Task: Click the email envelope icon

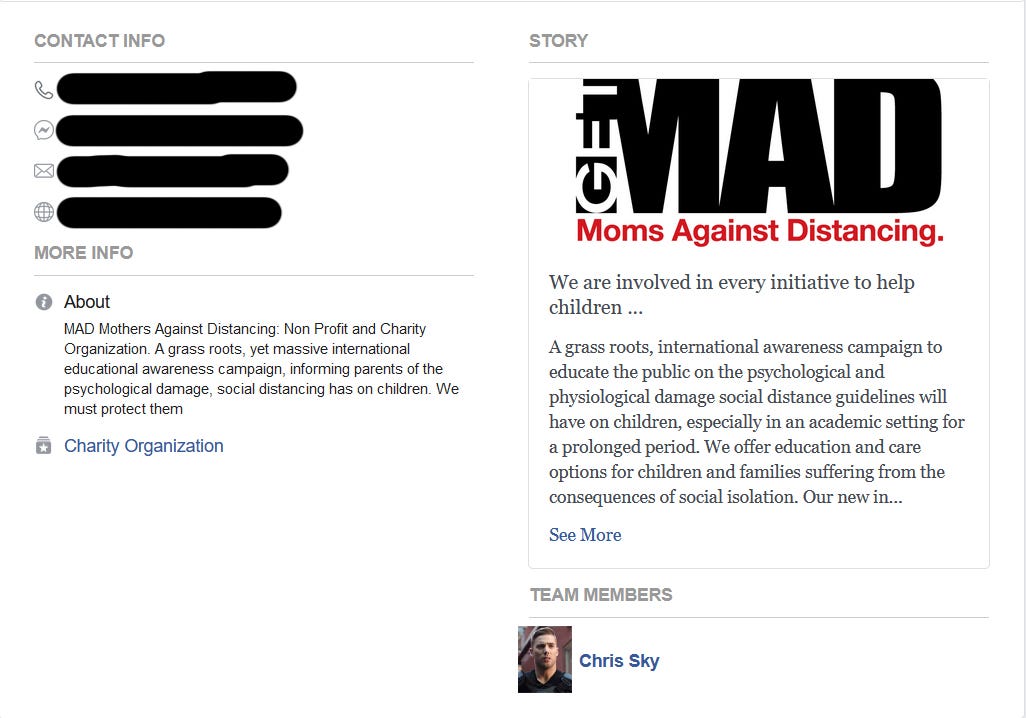Action: pyautogui.click(x=44, y=171)
